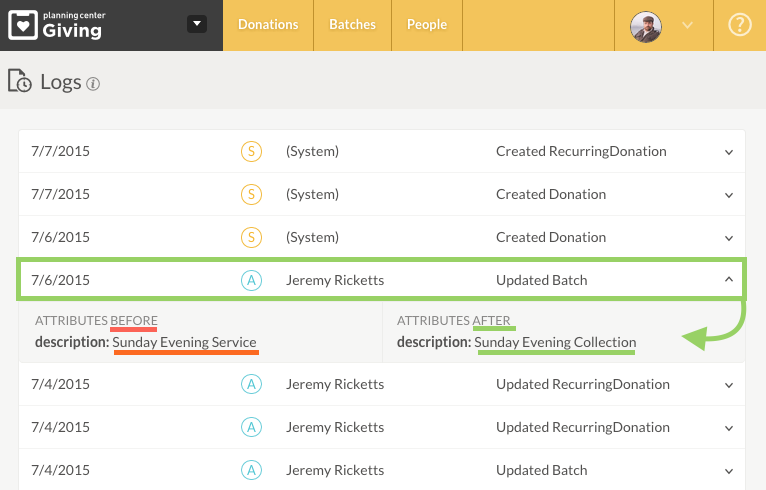Click the 7/7/2015 date on Created RecurringDonation row
766x490 pixels.
(61, 151)
